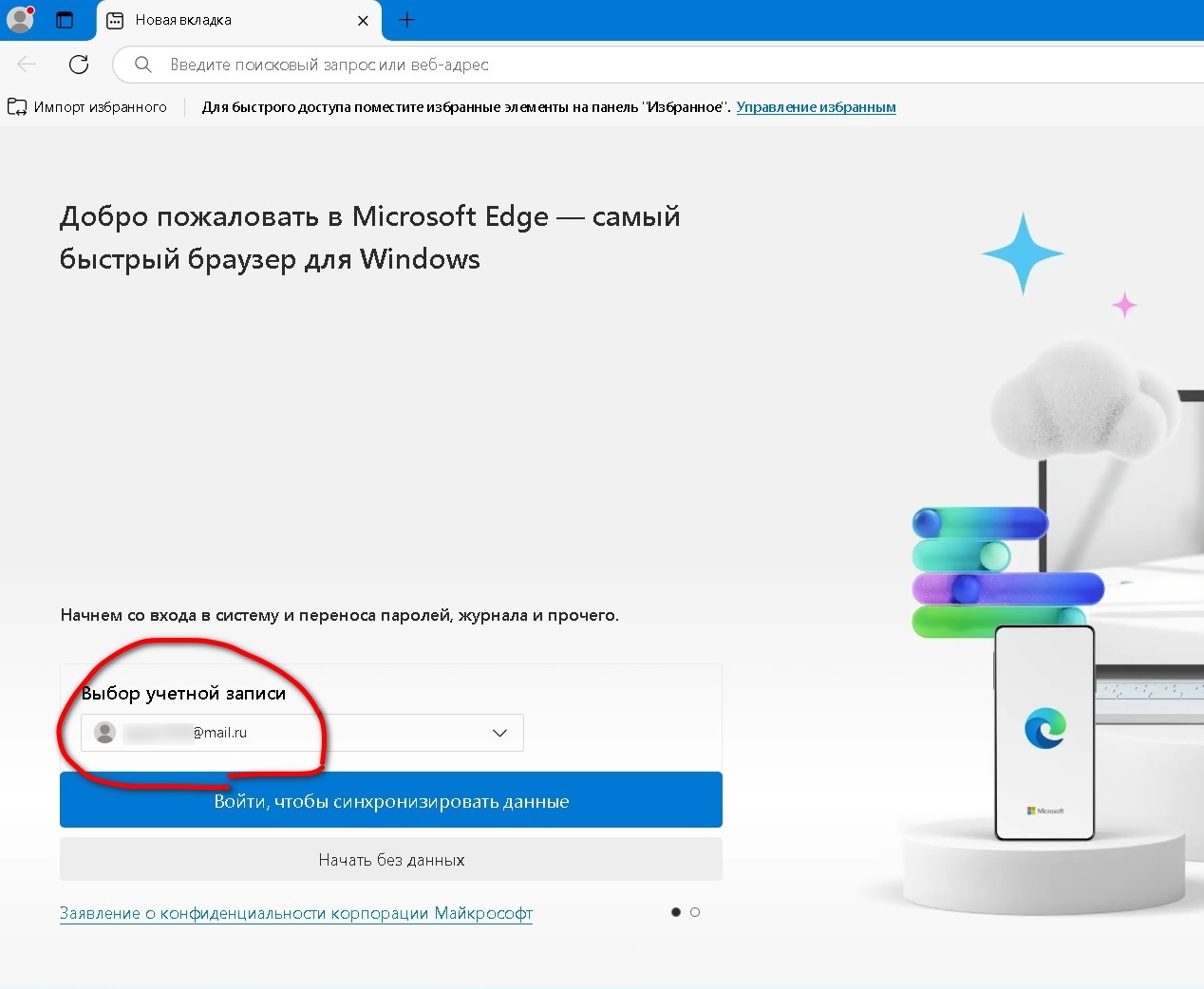The height and width of the screenshot is (989, 1204).
Task: Close the Новая вкладка tab
Action: point(363,20)
